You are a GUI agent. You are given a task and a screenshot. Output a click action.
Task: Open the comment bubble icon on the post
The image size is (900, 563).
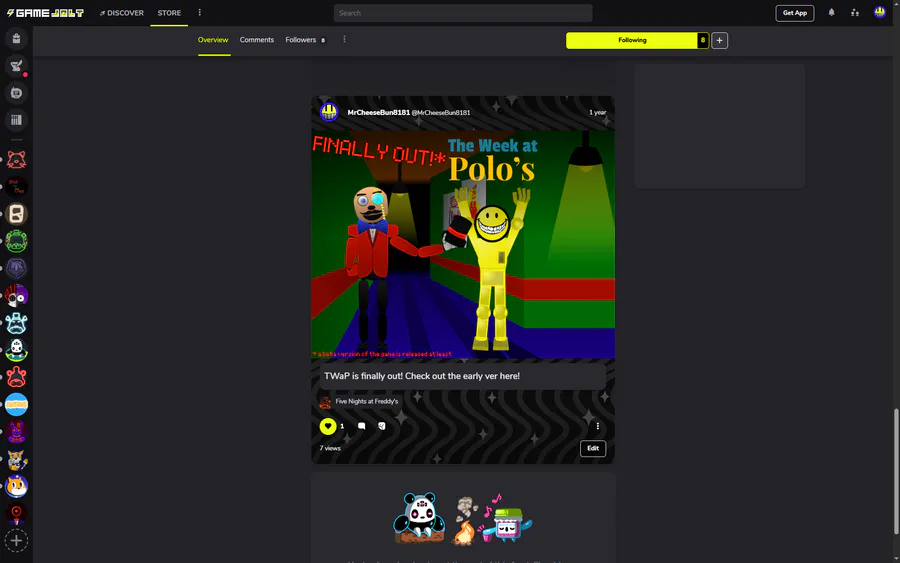coord(362,426)
